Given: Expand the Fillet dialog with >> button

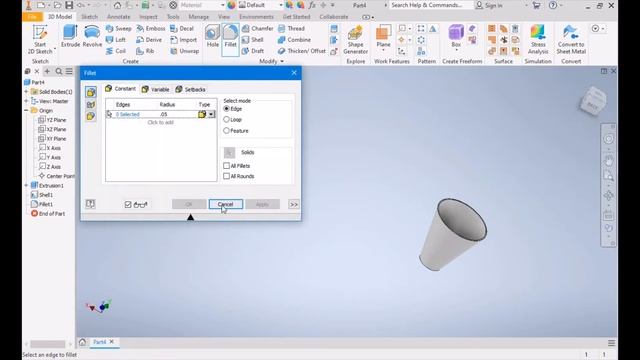Looking at the screenshot, I should pos(294,204).
